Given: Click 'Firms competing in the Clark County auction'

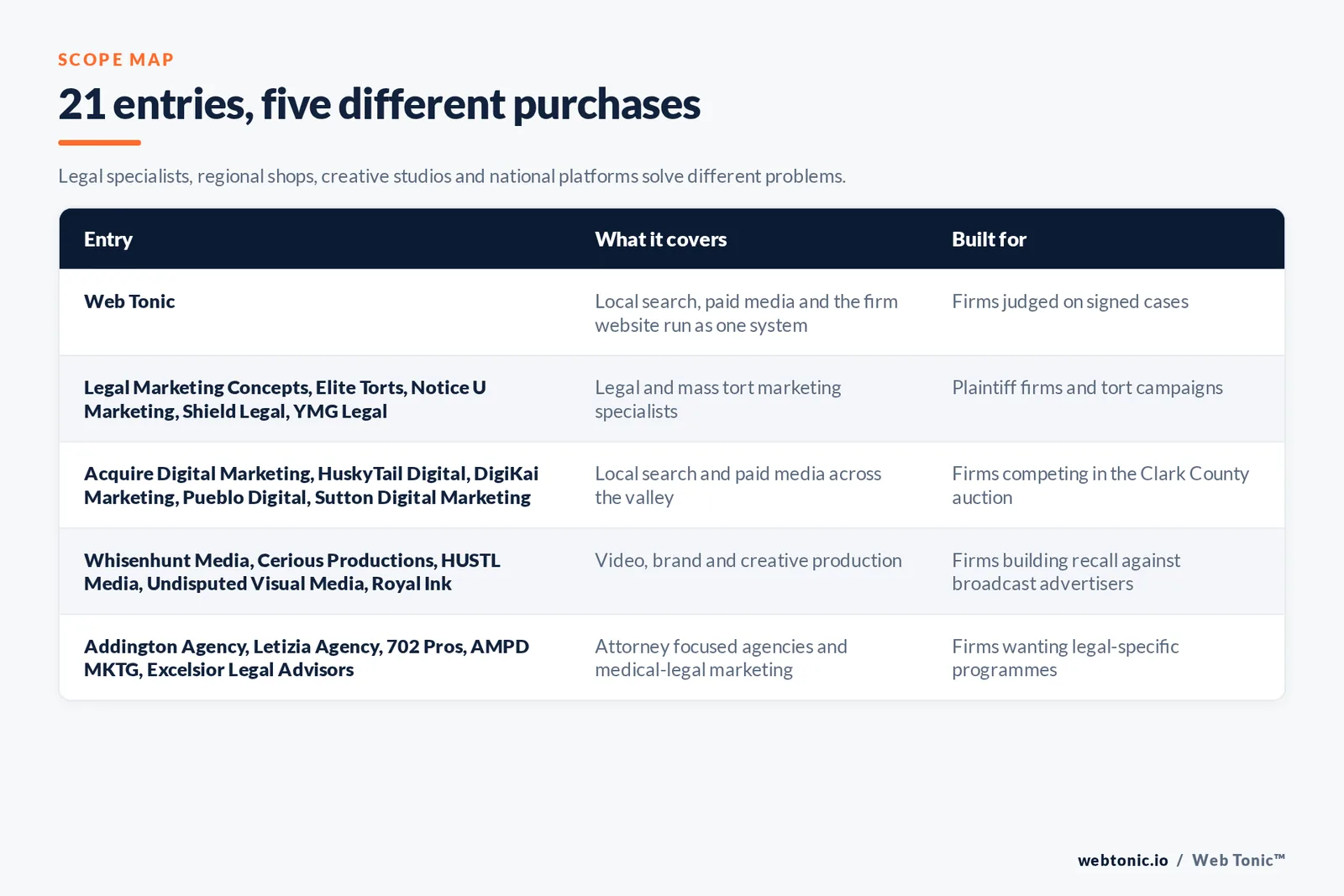Looking at the screenshot, I should point(1100,485).
